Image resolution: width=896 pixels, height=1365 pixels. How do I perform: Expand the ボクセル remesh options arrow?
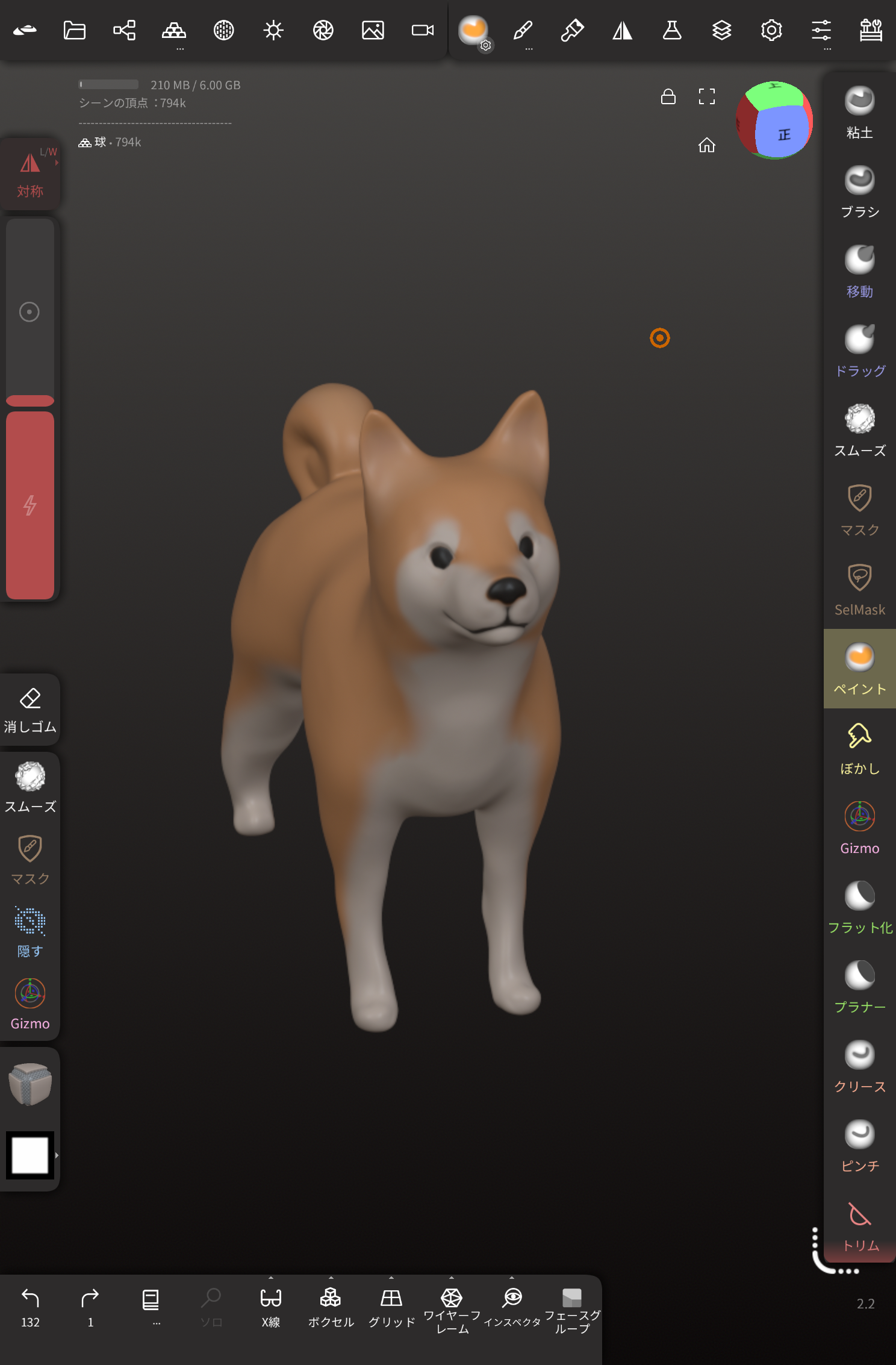[331, 1278]
